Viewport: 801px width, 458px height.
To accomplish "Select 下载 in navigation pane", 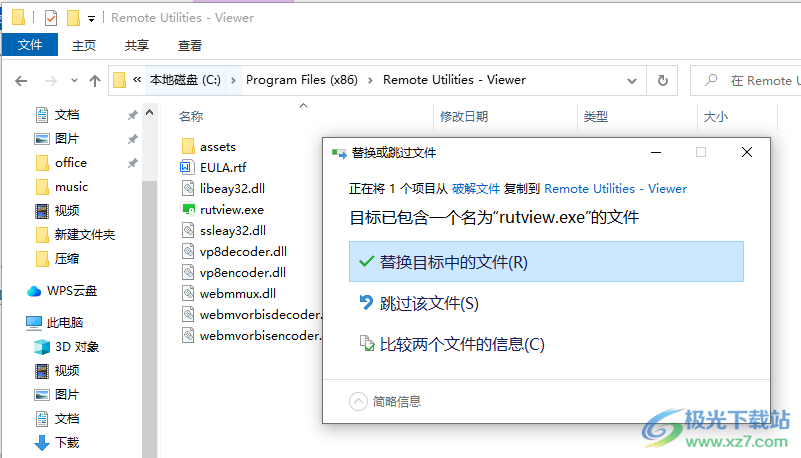I will tap(66, 443).
